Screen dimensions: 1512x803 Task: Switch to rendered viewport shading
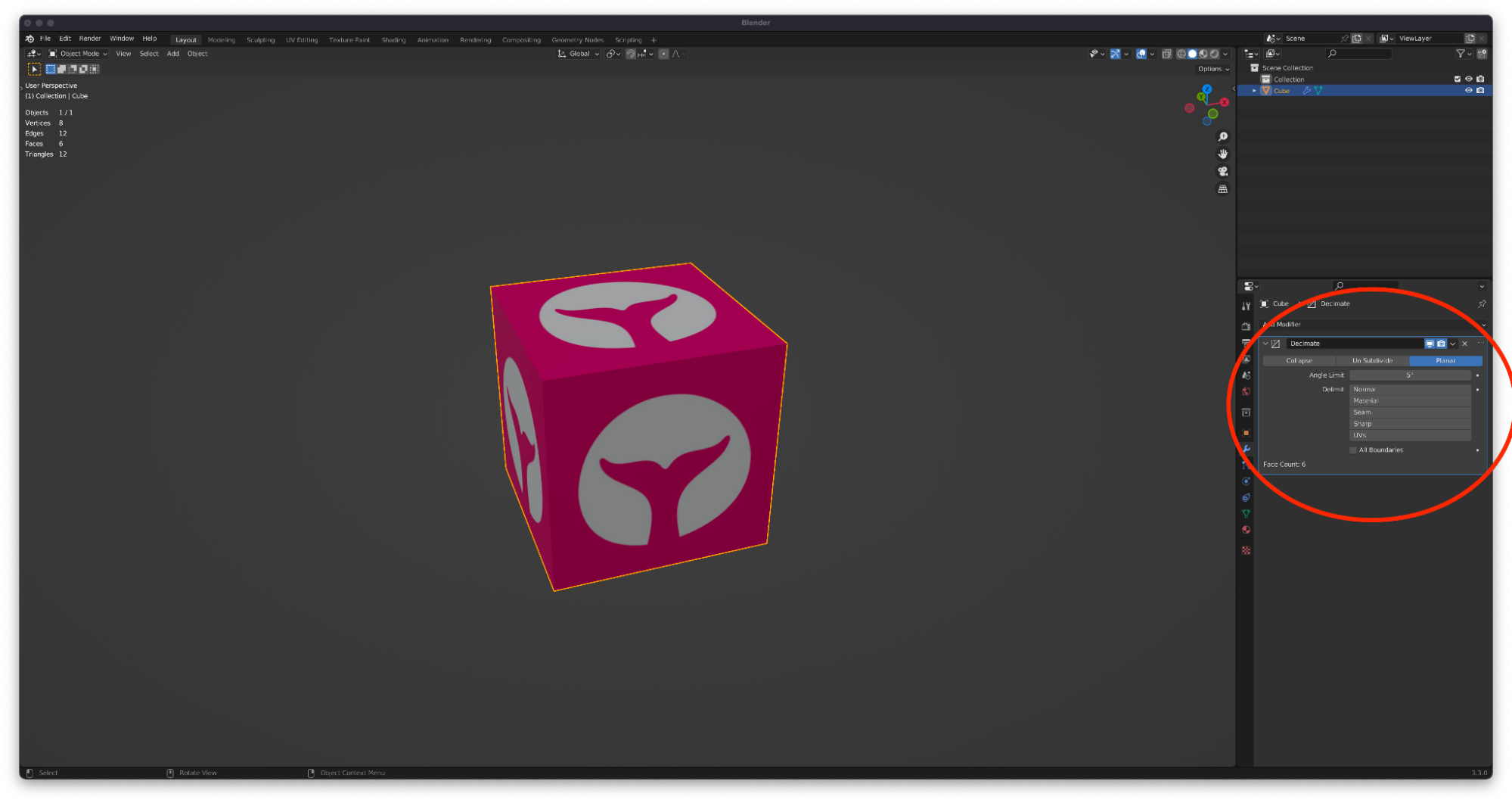coord(1214,54)
